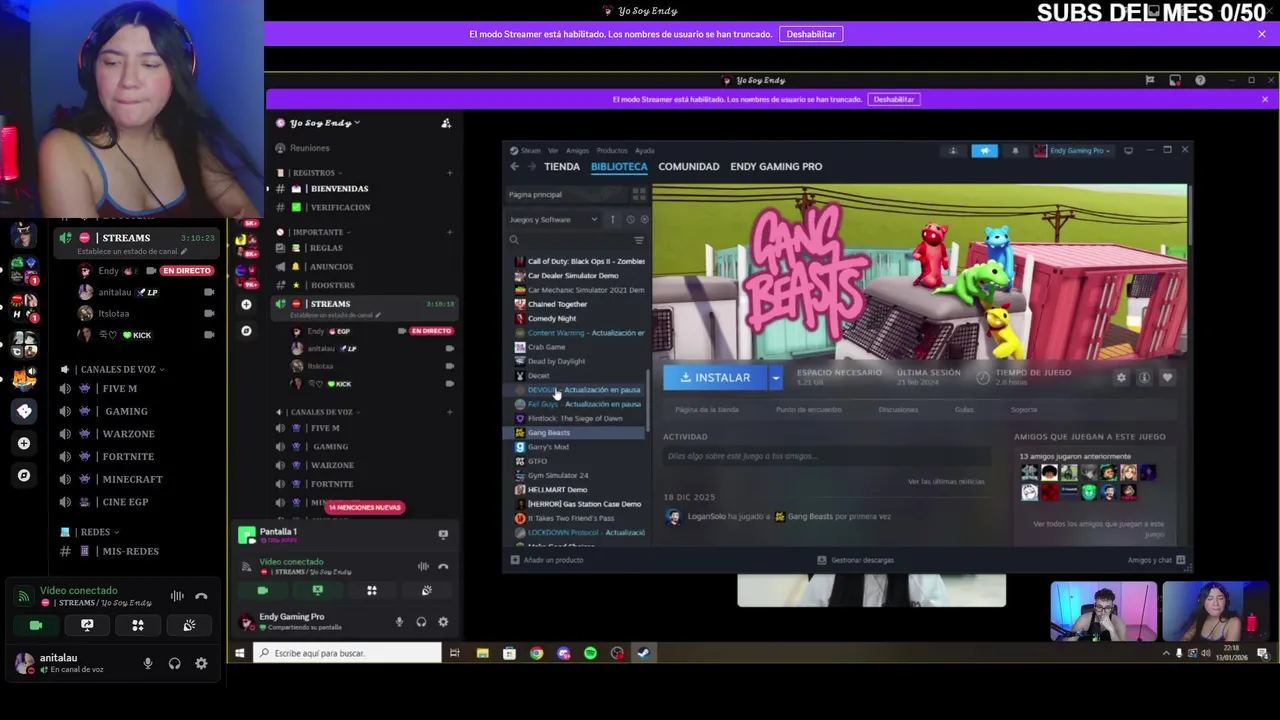Click Ver las últimas noticias link

(946, 482)
